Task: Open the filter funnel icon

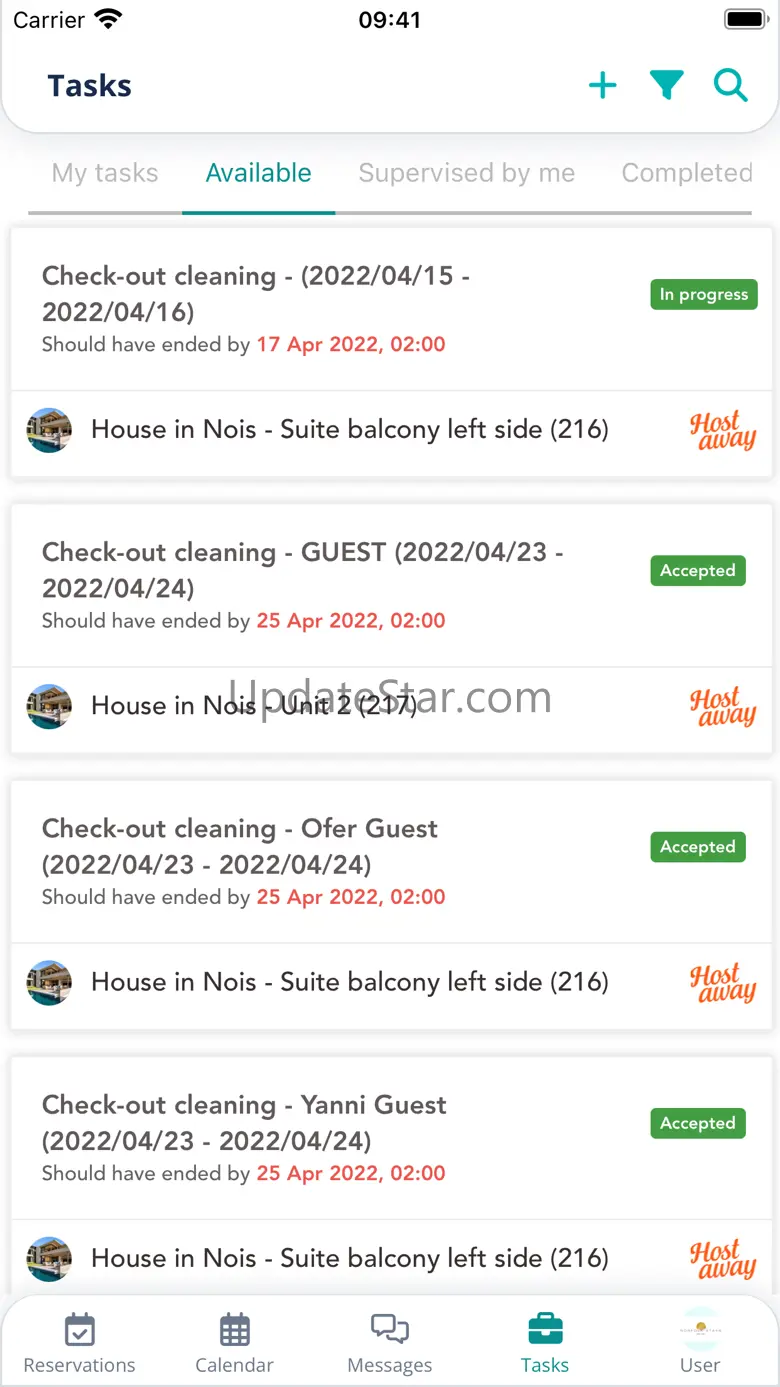Action: [666, 86]
